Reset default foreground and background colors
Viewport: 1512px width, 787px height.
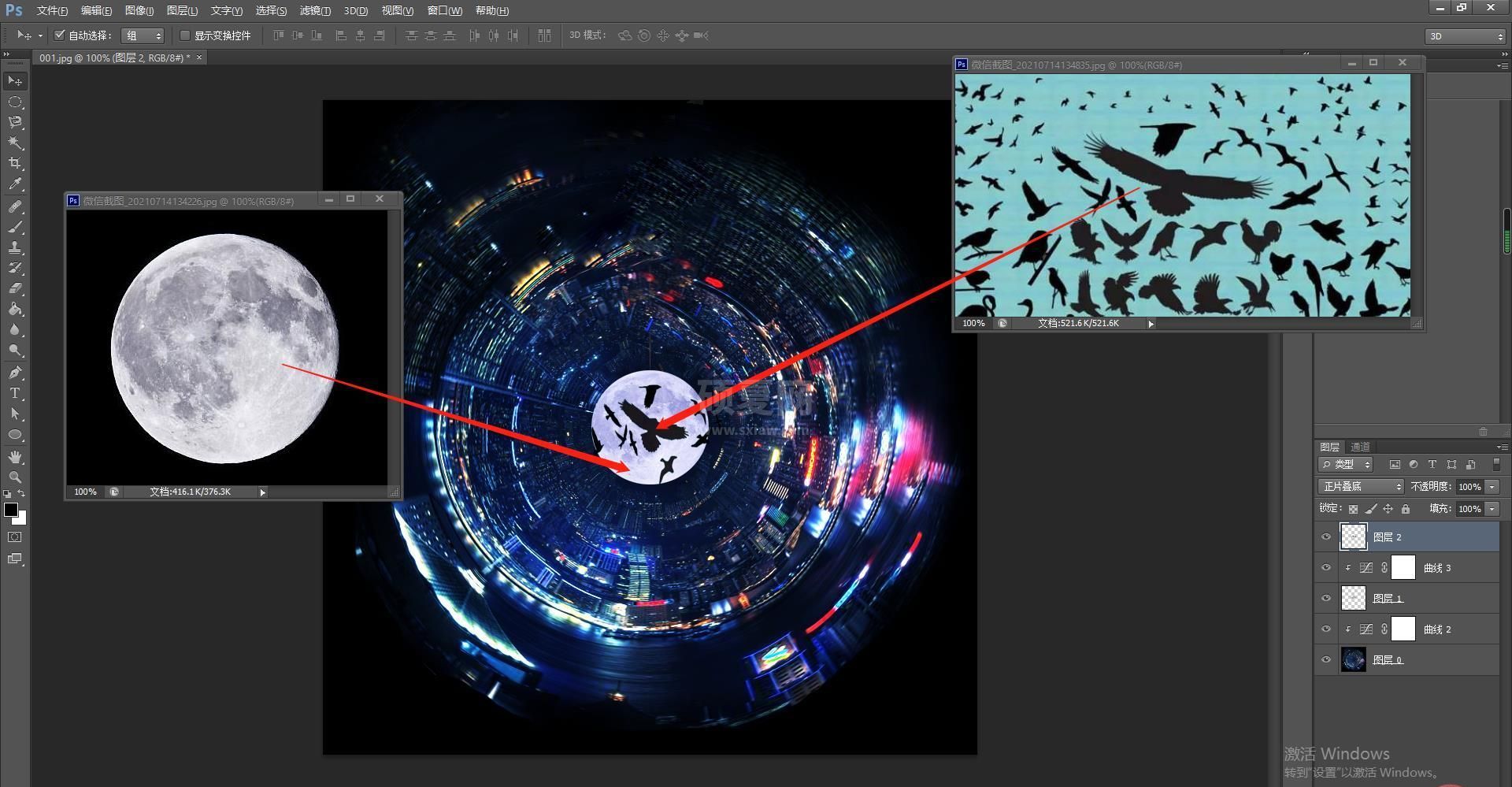coord(7,494)
